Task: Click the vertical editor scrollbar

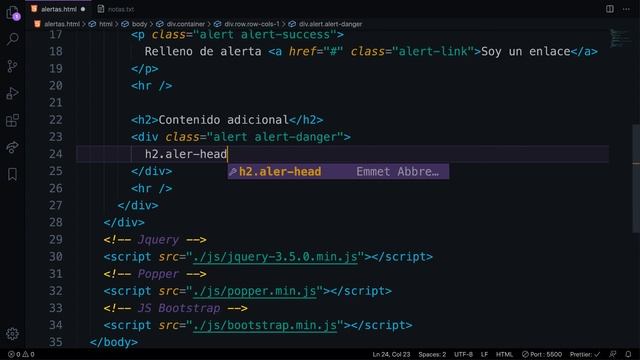Action: (x=636, y=178)
